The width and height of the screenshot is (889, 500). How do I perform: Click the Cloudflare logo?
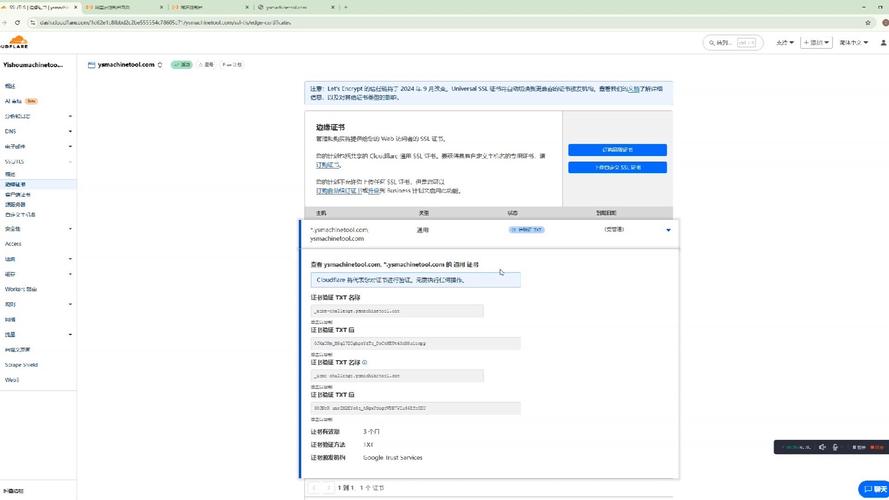pyautogui.click(x=14, y=42)
